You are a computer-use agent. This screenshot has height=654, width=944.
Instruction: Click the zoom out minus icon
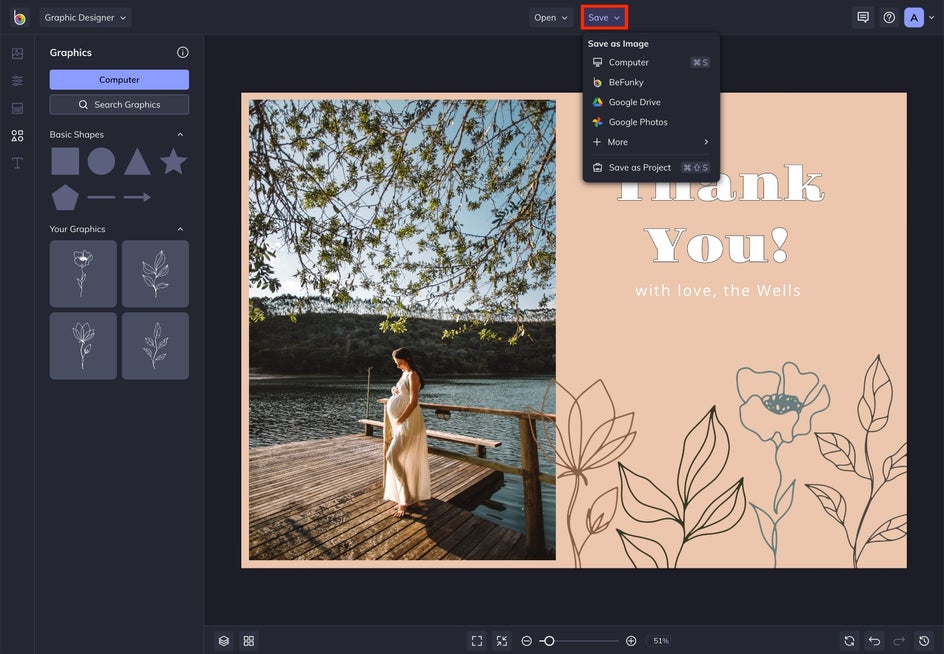(526, 641)
